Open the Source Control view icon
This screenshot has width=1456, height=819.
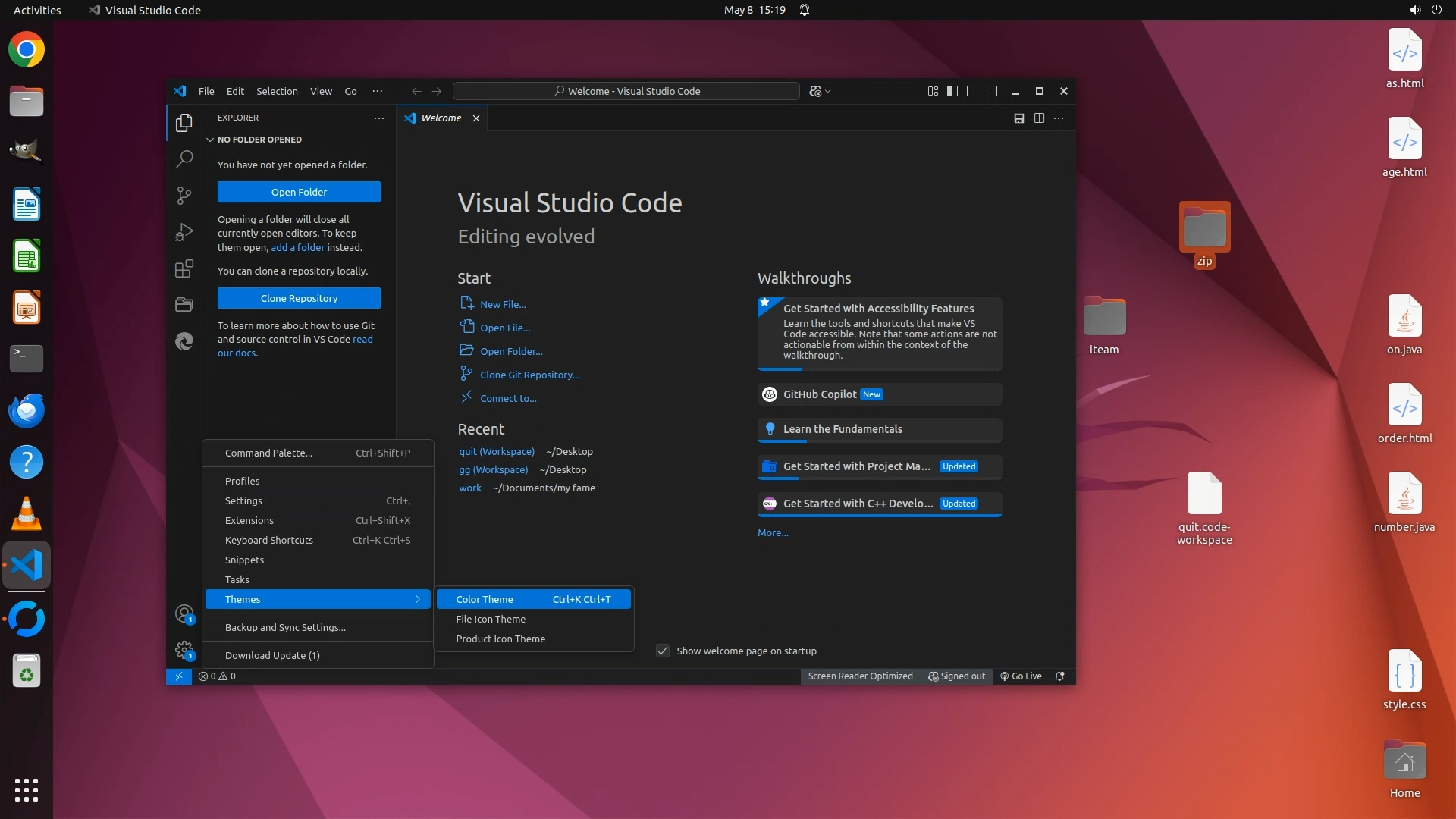[x=184, y=196]
